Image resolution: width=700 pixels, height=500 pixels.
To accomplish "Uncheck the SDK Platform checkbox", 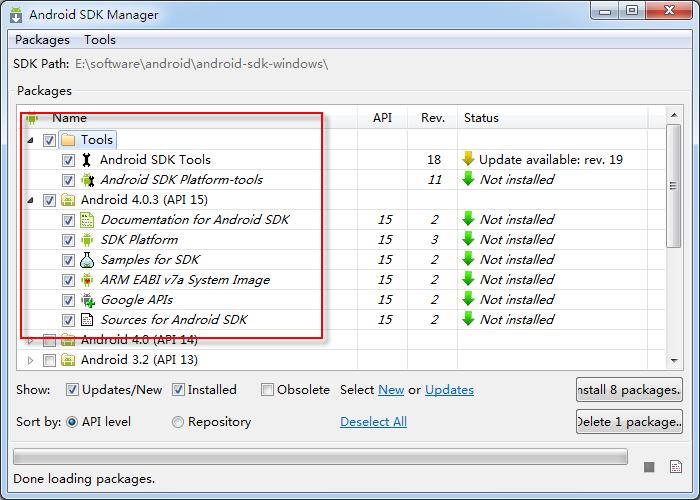I will pos(68,240).
